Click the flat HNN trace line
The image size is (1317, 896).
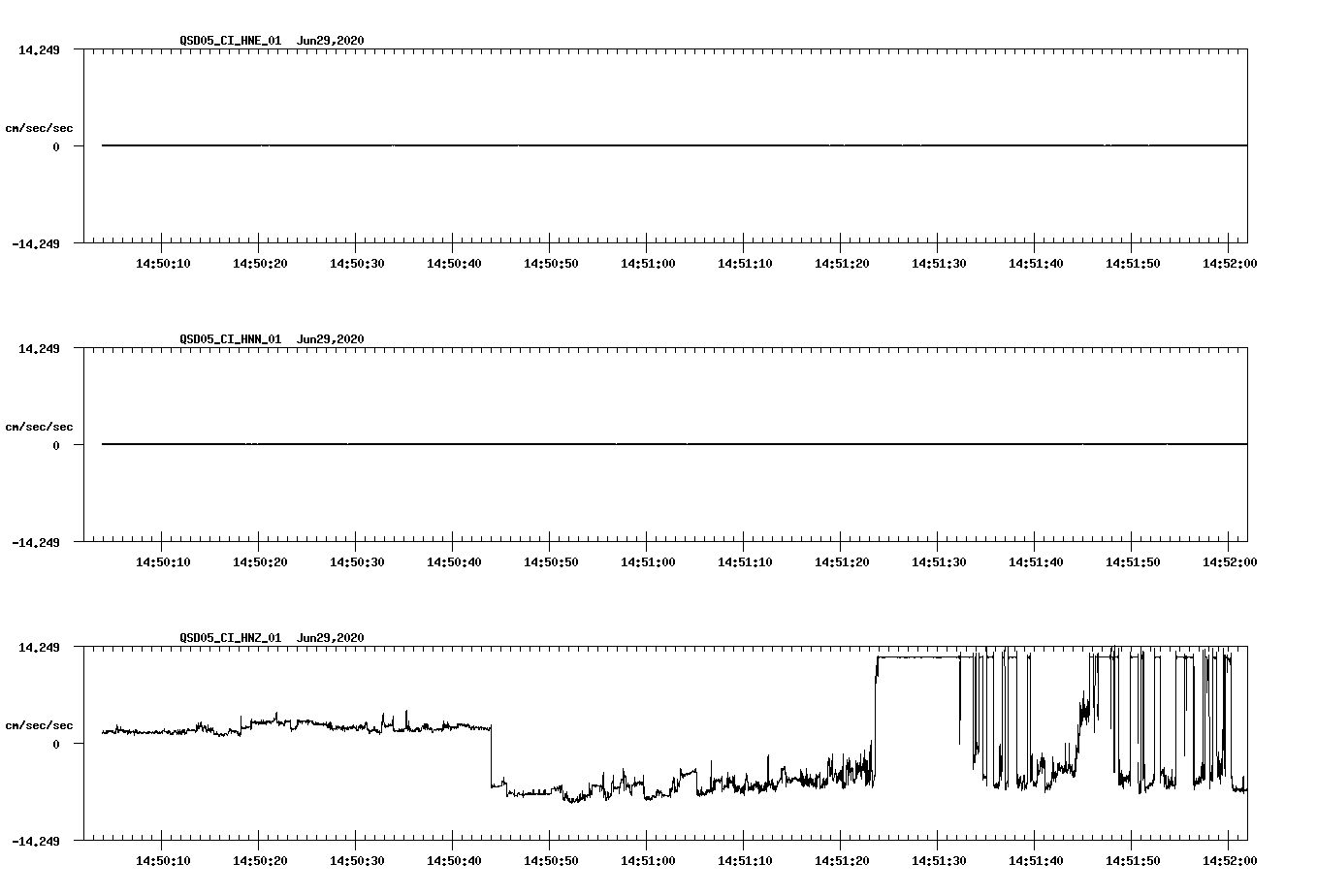(x=674, y=444)
